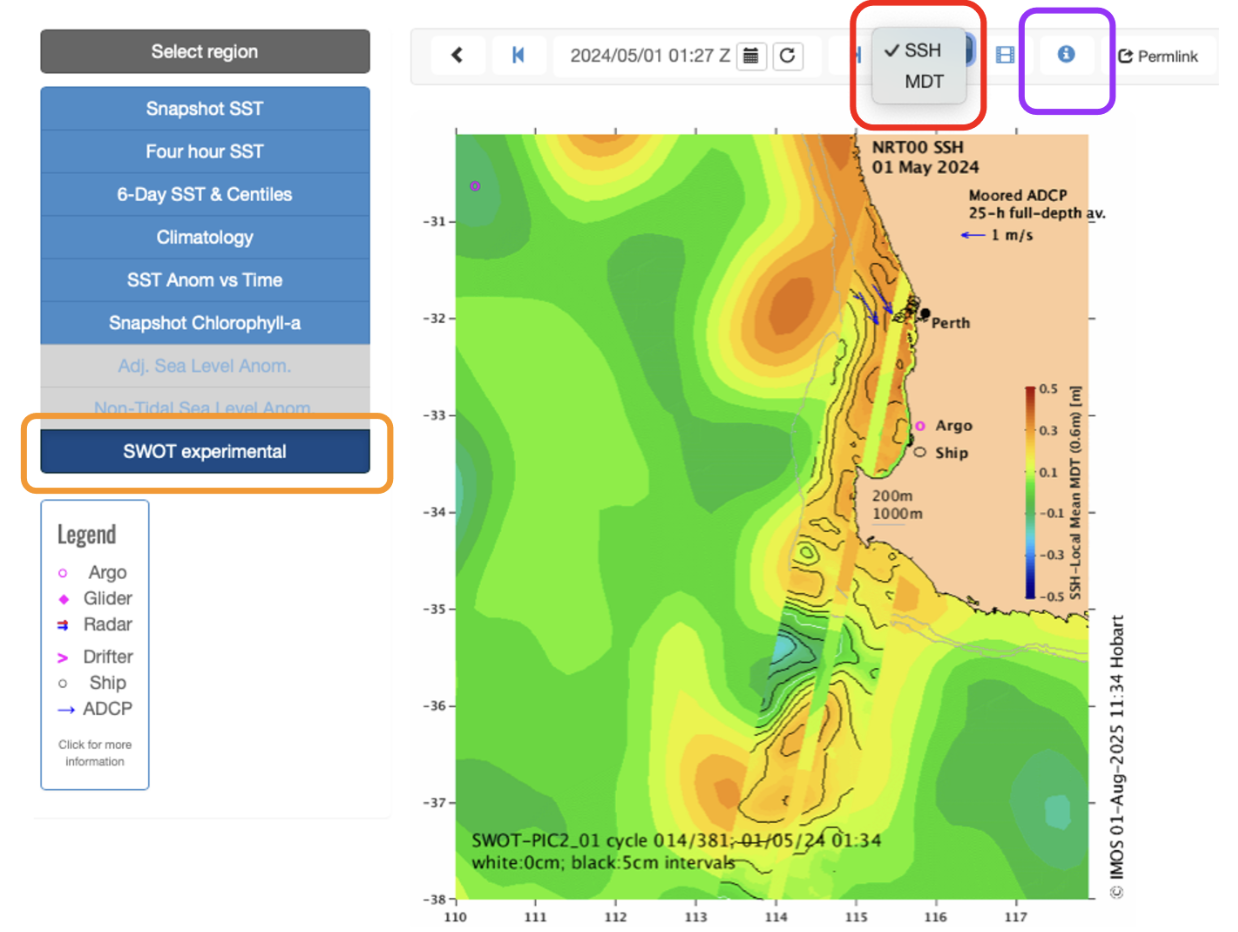
Task: Click the SWOT experimental button
Action: click(x=205, y=451)
